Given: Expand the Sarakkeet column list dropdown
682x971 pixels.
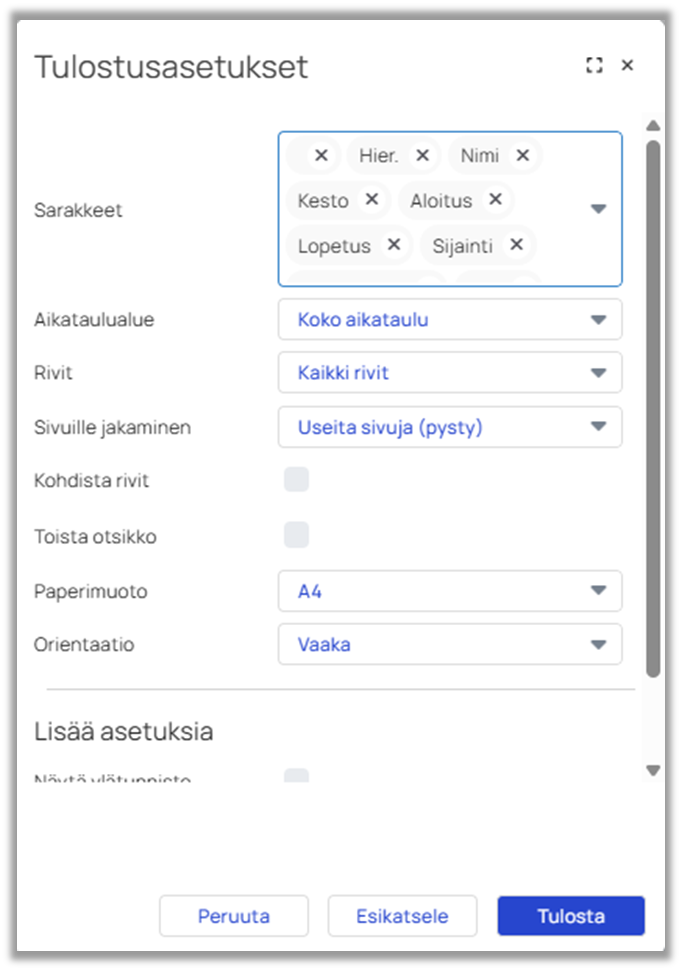Looking at the screenshot, I should point(598,209).
